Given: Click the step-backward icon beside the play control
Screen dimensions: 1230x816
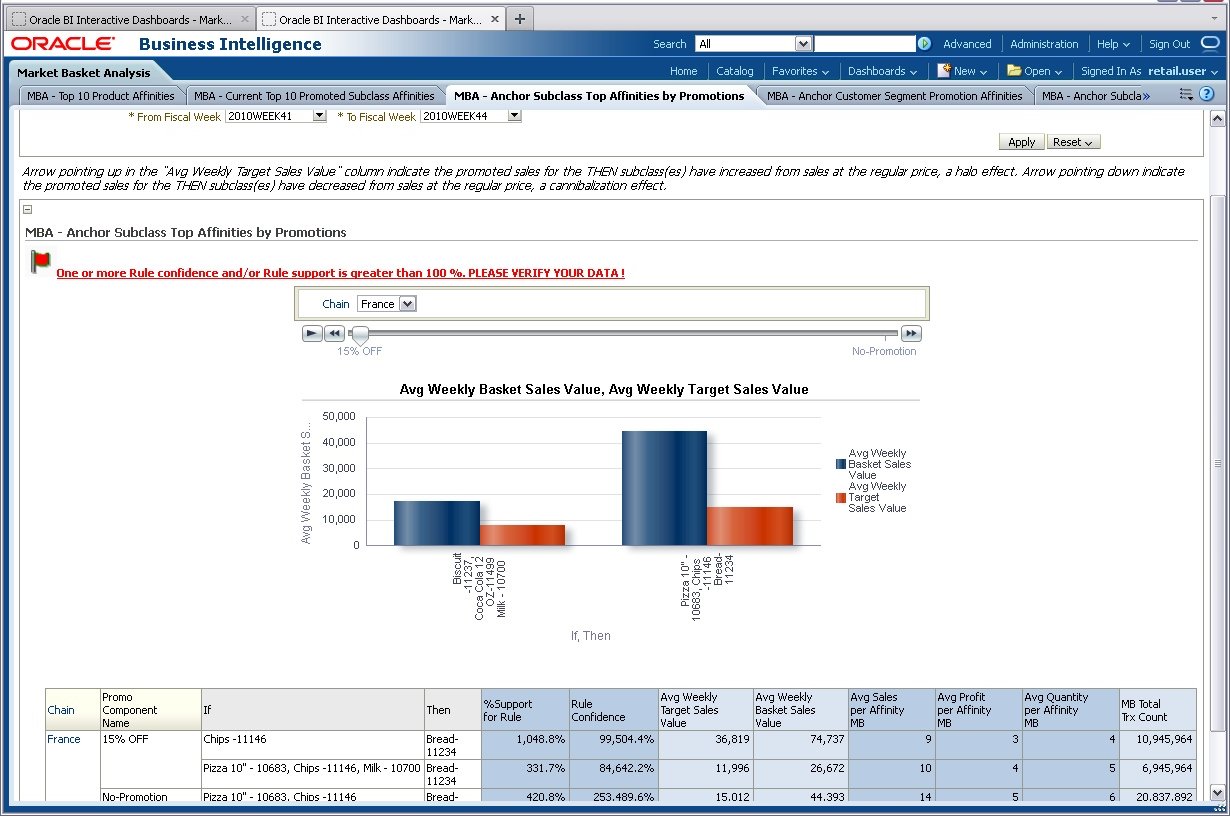Looking at the screenshot, I should [334, 333].
